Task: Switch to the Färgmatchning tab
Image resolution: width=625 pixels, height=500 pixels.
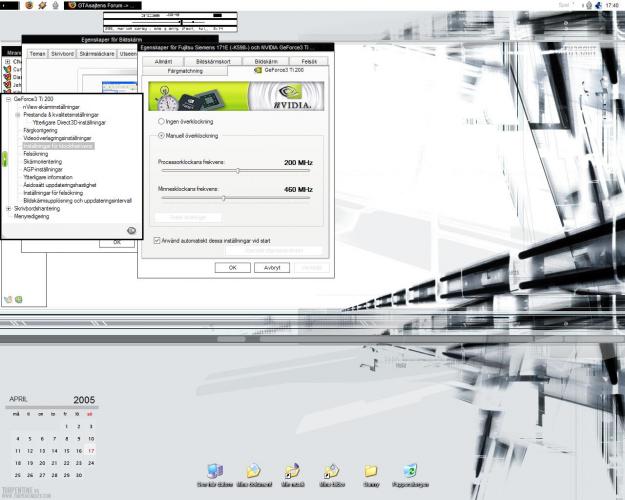Action: (185, 71)
